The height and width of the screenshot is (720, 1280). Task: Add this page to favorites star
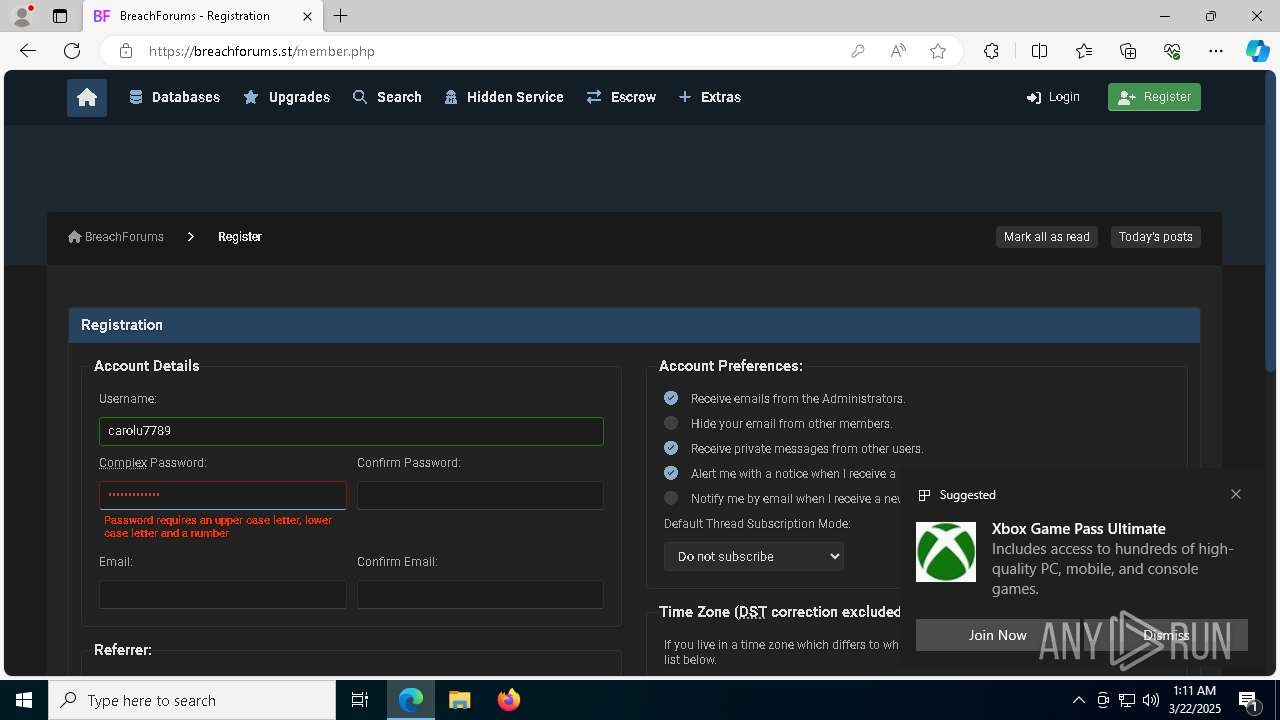click(x=938, y=51)
